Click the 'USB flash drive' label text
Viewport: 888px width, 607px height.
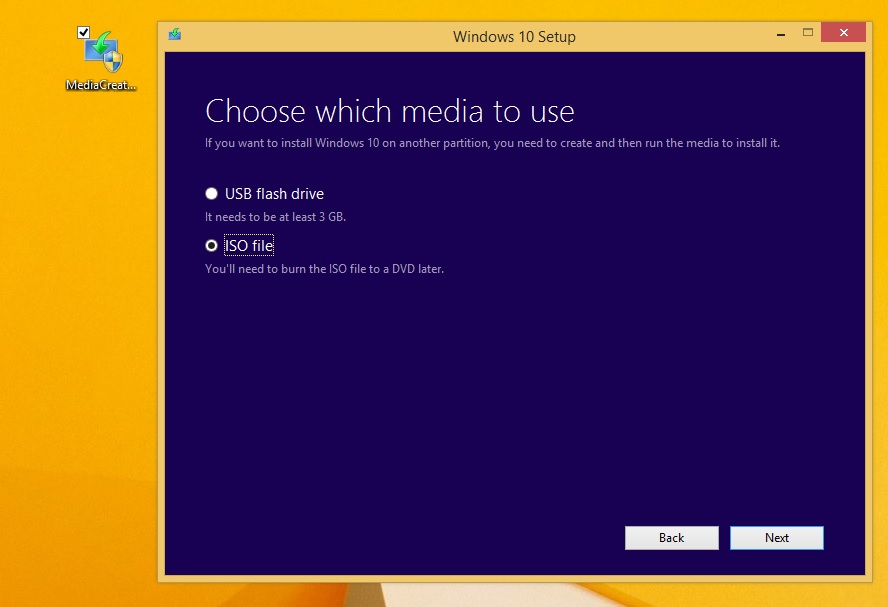click(274, 194)
